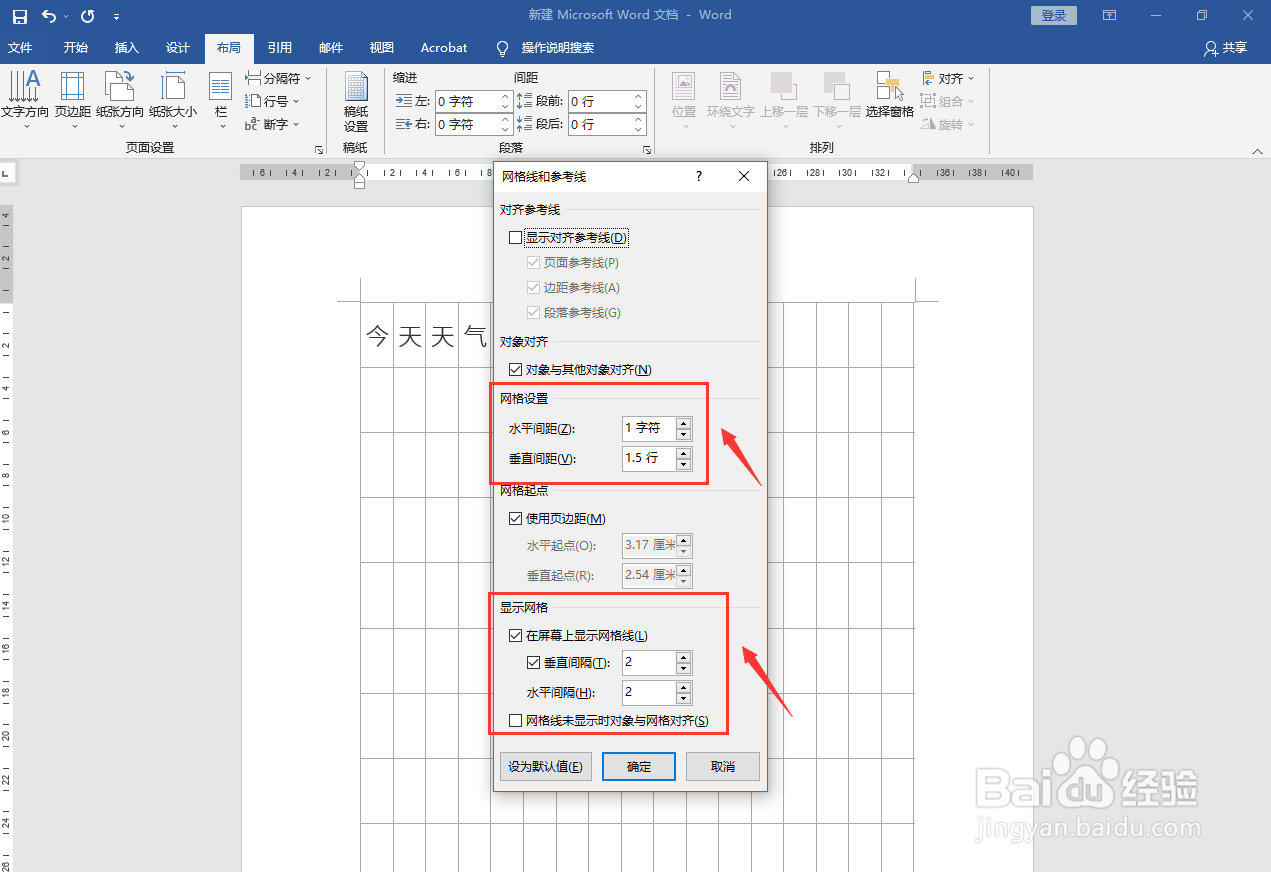Toggle page guides checkbox
Screen dimensions: 1271x872
pyautogui.click(x=534, y=263)
